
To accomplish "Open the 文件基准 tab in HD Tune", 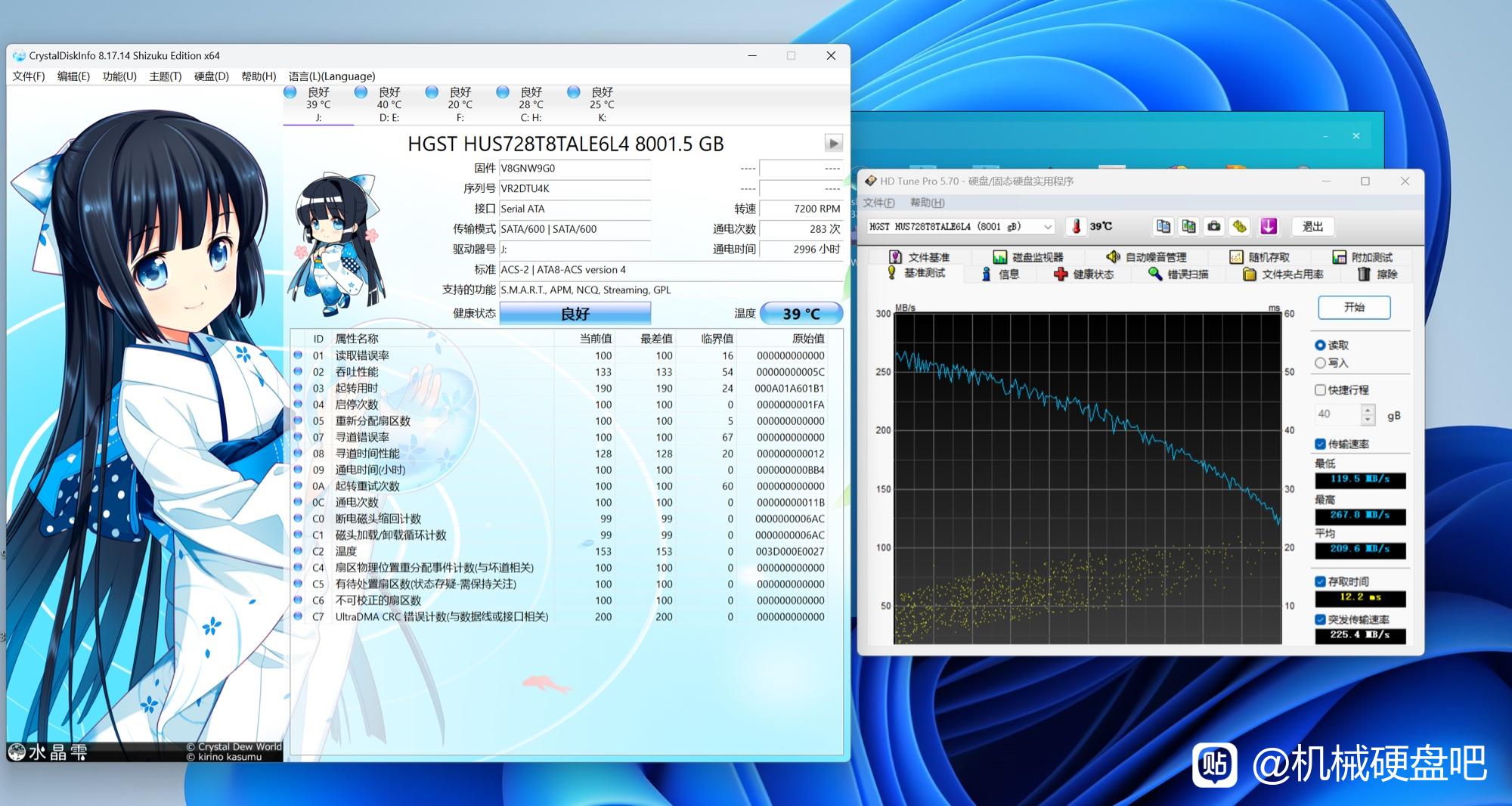I will click(919, 257).
